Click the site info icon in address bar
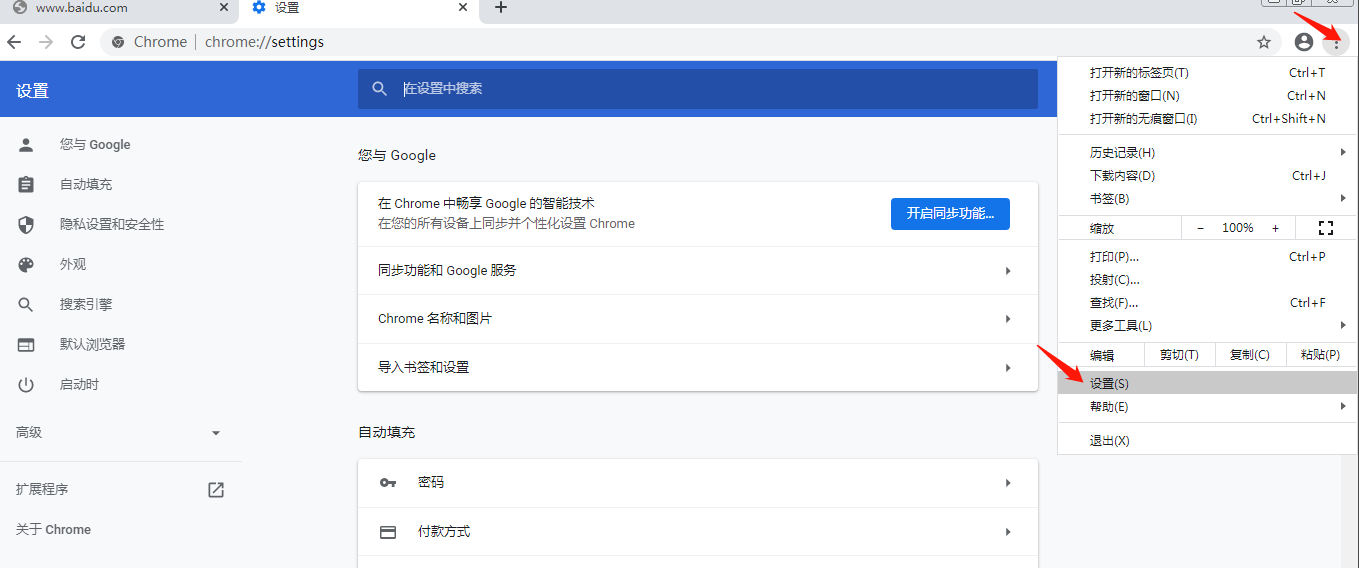Image resolution: width=1359 pixels, height=568 pixels. click(118, 42)
